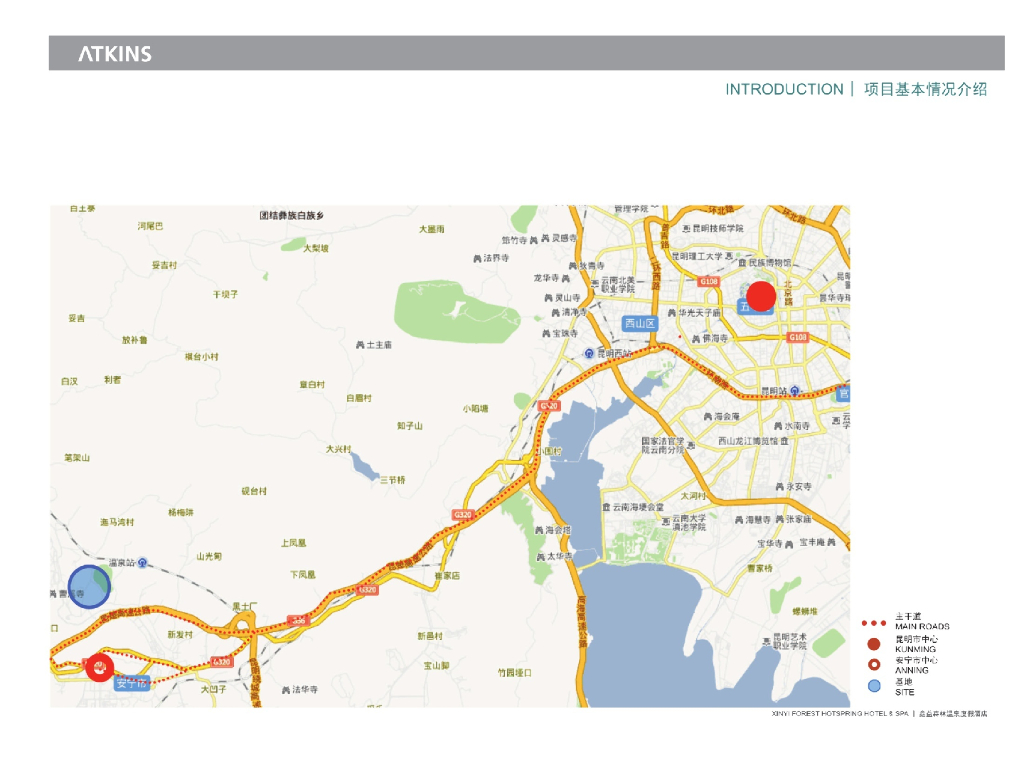Click the 项目基本情况介绍 heading text
Screen dimensions: 1024x768
tap(925, 89)
